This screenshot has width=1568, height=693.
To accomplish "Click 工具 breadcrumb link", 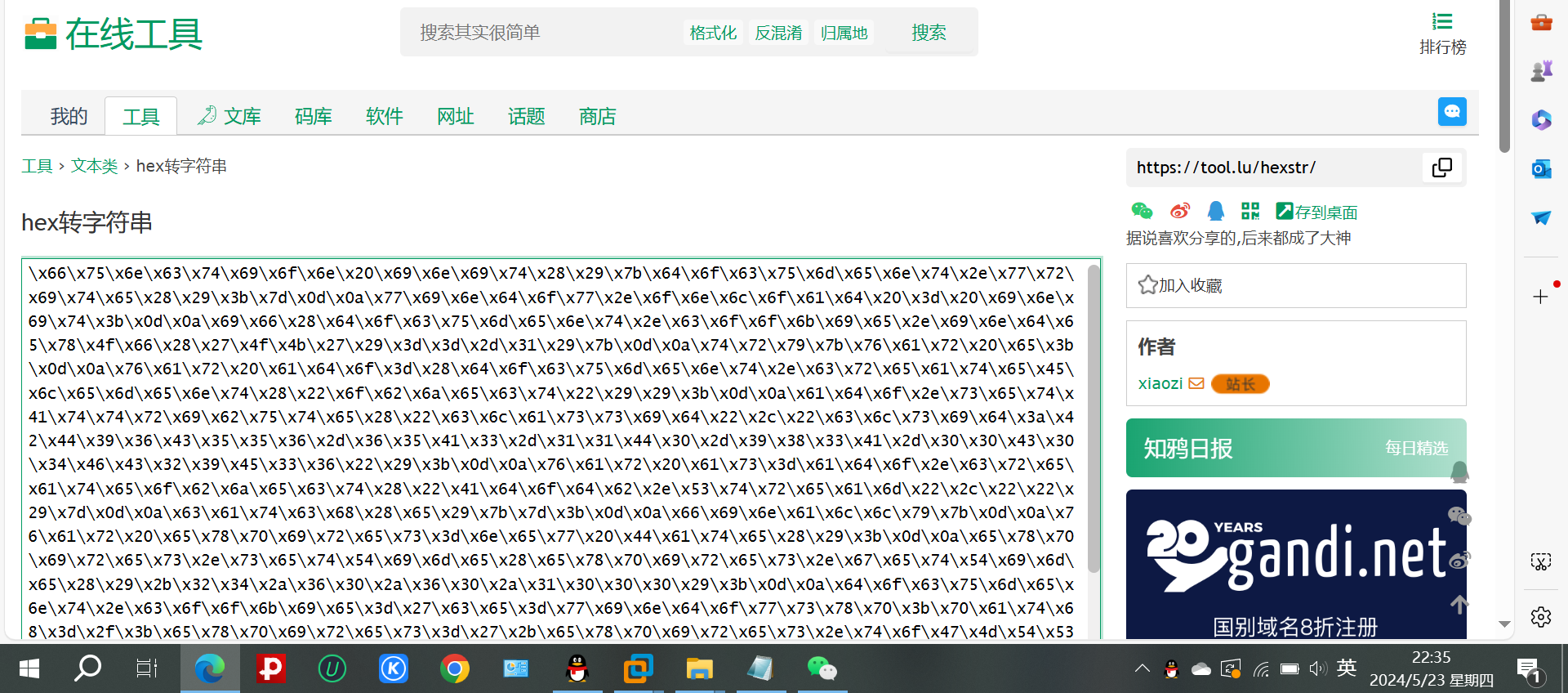I will (37, 166).
